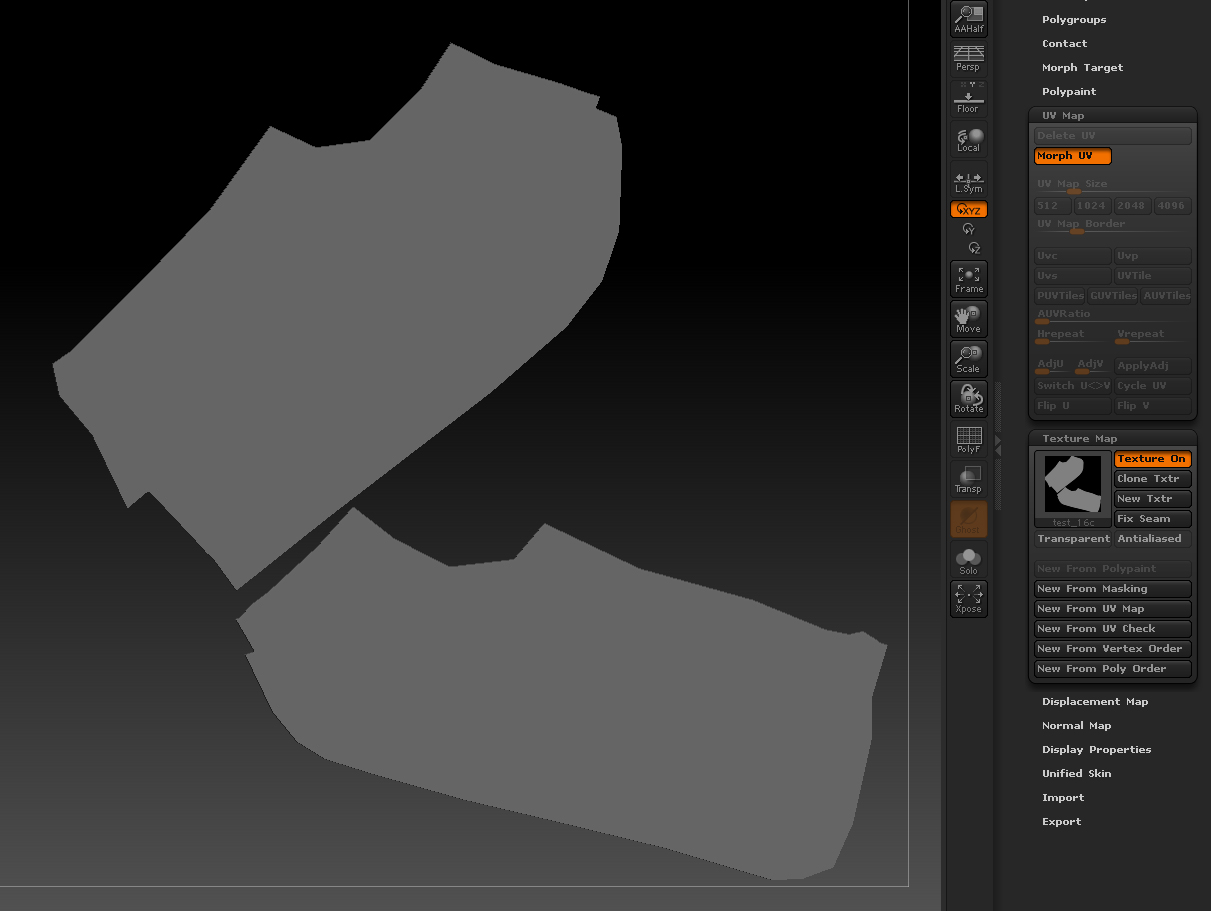This screenshot has height=911, width=1211.
Task: Activate Local transformation mode
Action: (967, 138)
